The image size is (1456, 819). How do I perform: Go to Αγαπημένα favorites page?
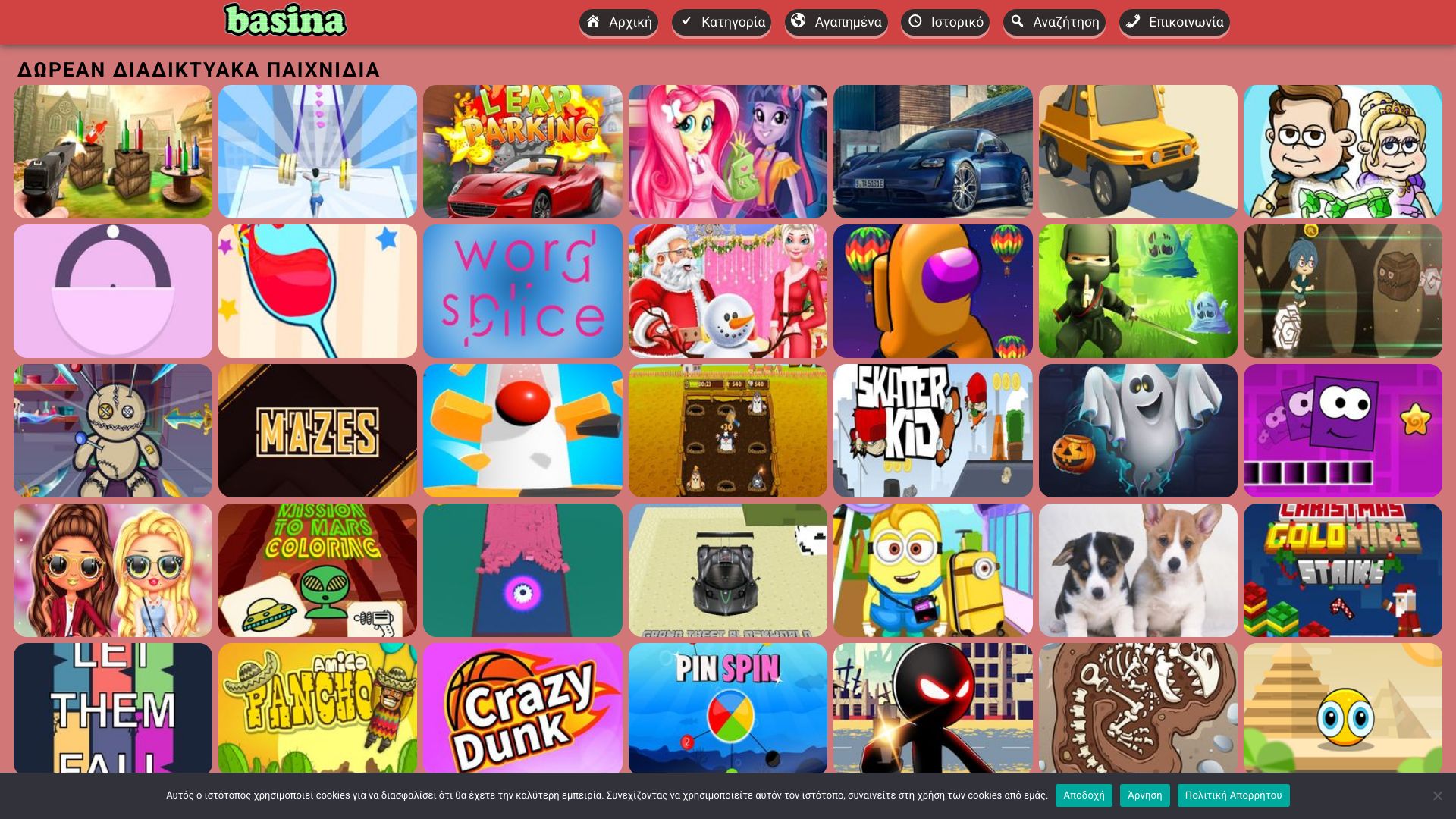click(x=836, y=22)
